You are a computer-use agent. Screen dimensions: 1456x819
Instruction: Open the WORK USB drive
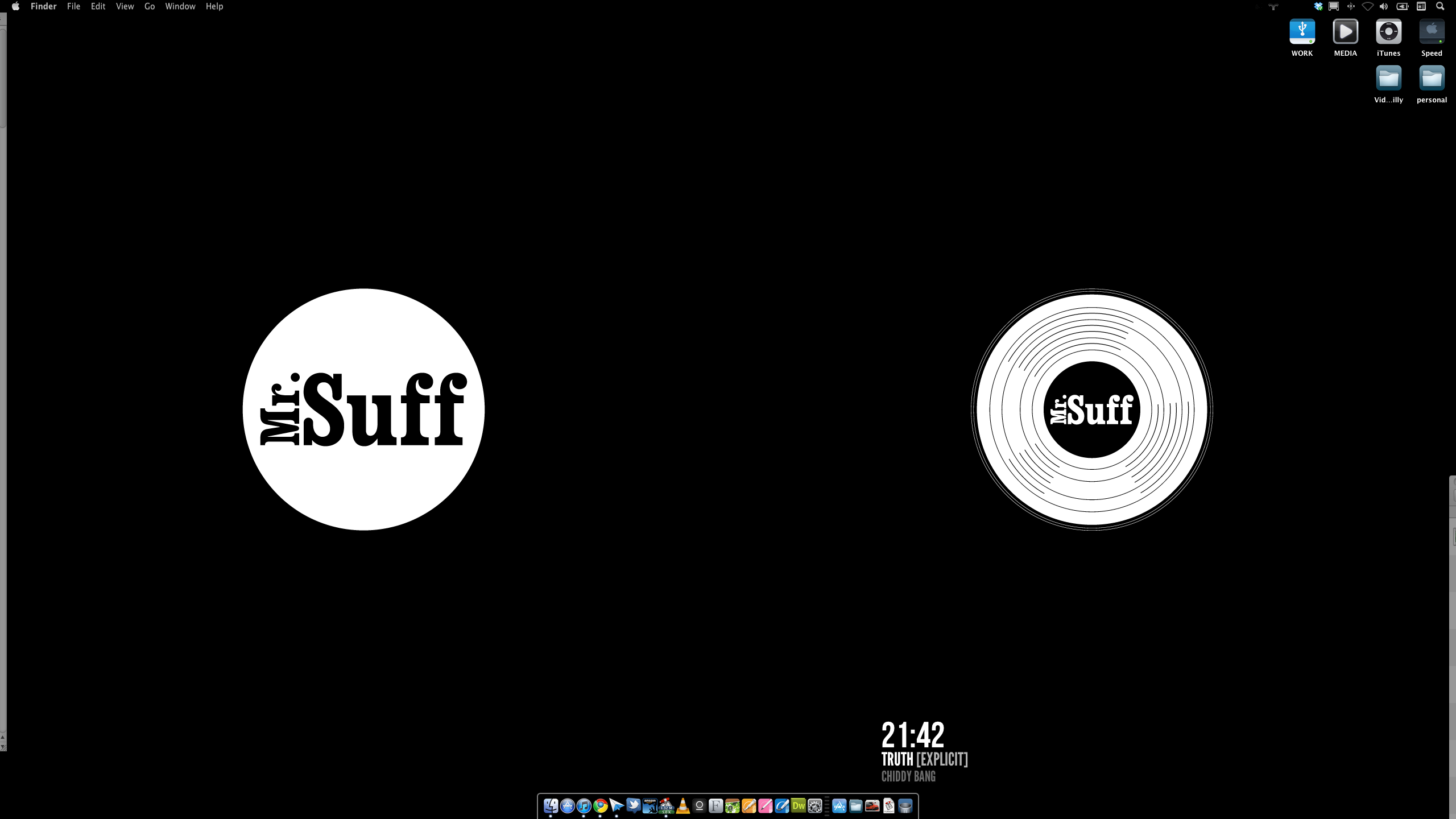1302,32
